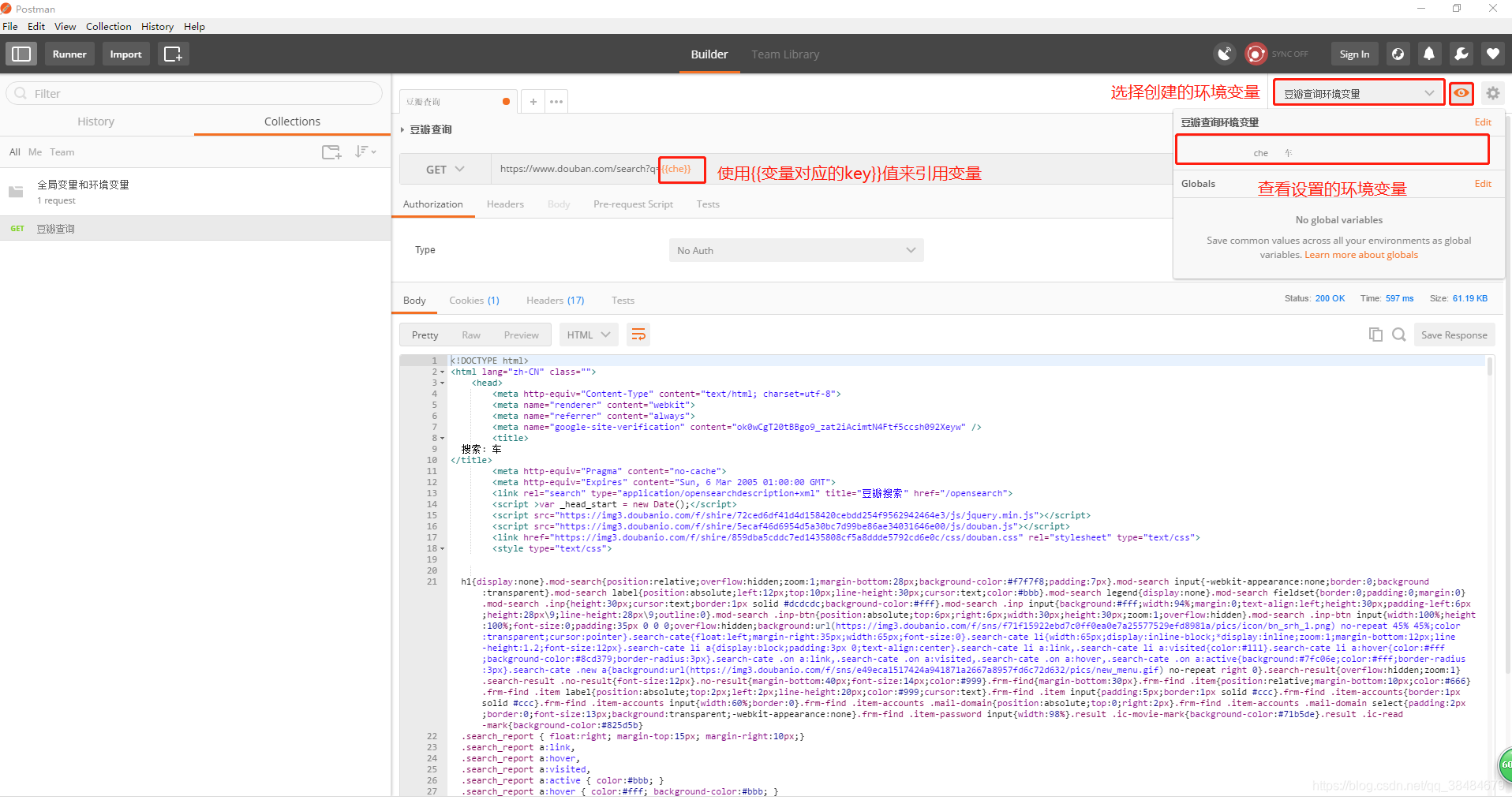
Task: Toggle line wrap icon in response
Action: pos(638,335)
